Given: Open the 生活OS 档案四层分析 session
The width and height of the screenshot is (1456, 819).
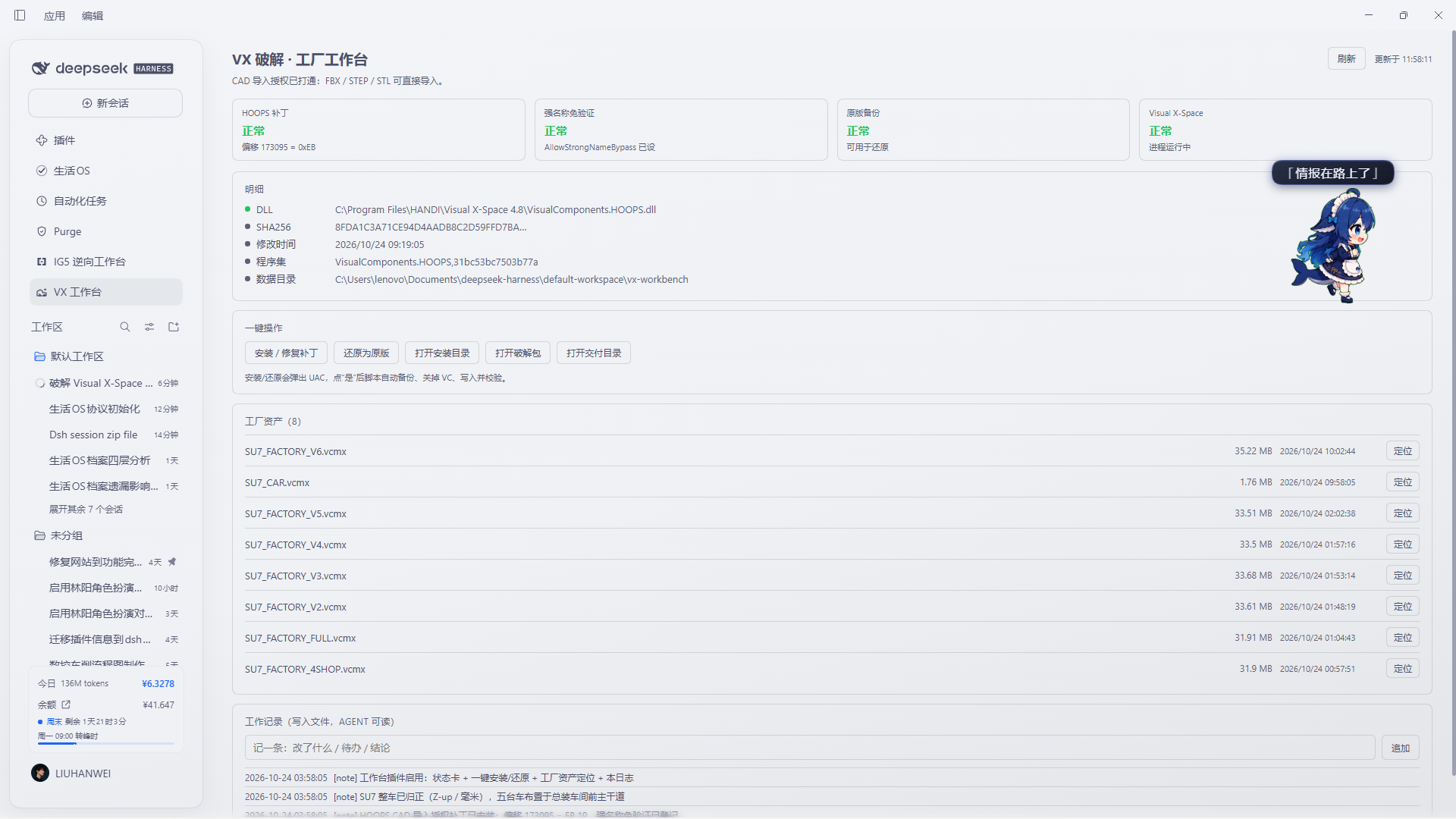Looking at the screenshot, I should point(106,460).
